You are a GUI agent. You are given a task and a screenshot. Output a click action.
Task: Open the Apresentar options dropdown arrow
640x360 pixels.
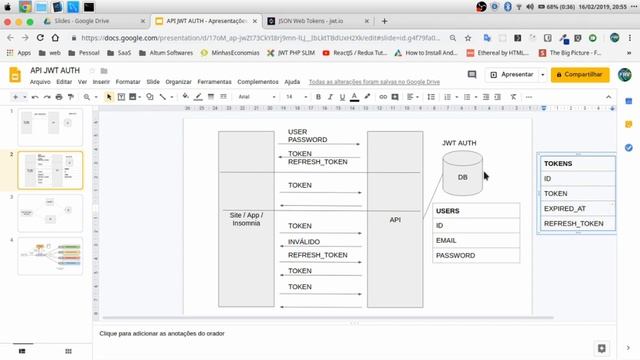click(542, 75)
